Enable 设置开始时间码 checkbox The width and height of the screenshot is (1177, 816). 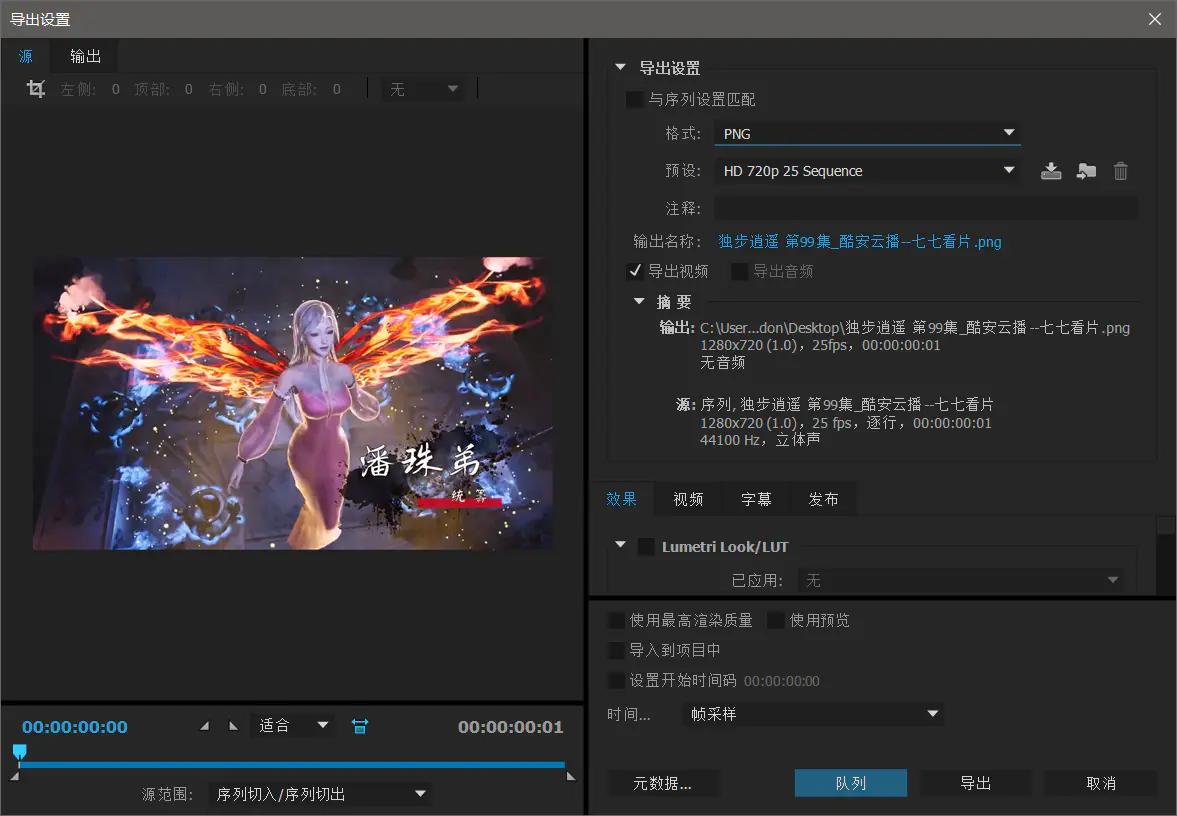pos(616,680)
